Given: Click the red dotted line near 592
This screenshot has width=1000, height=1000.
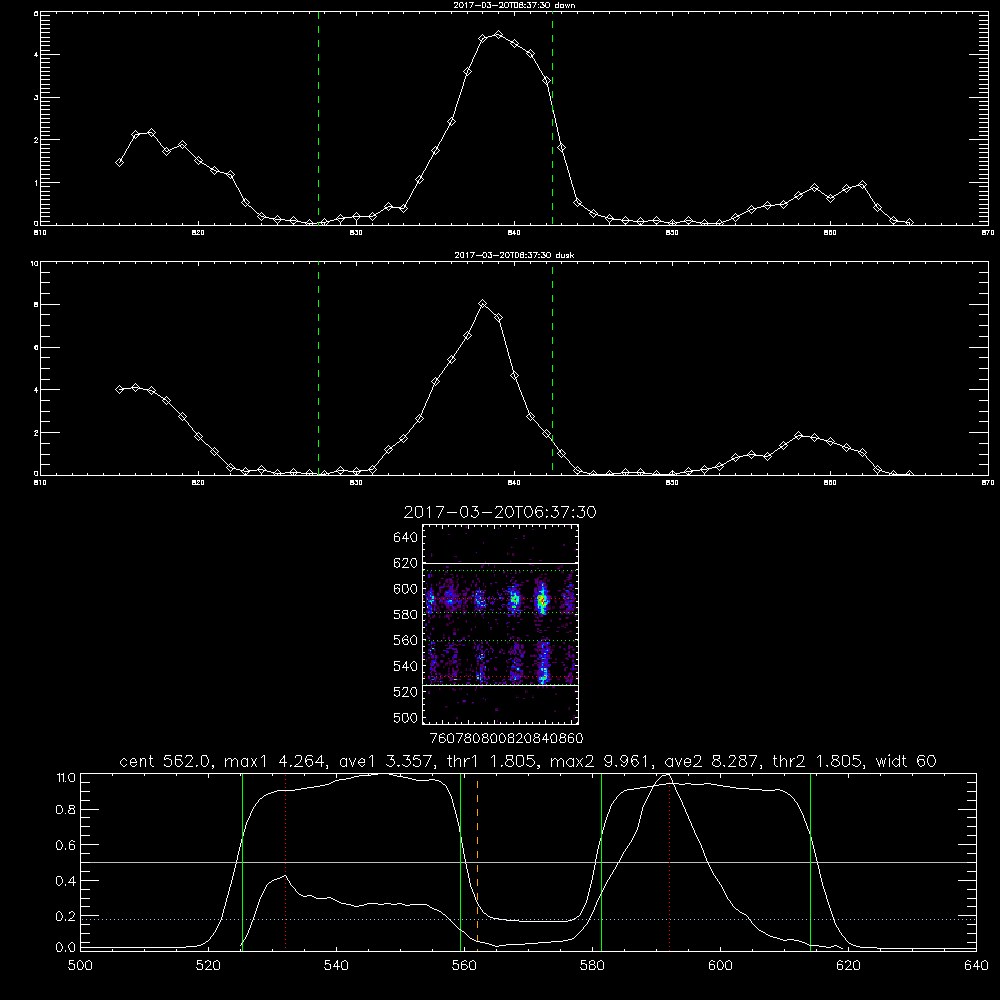Looking at the screenshot, I should click(x=670, y=862).
